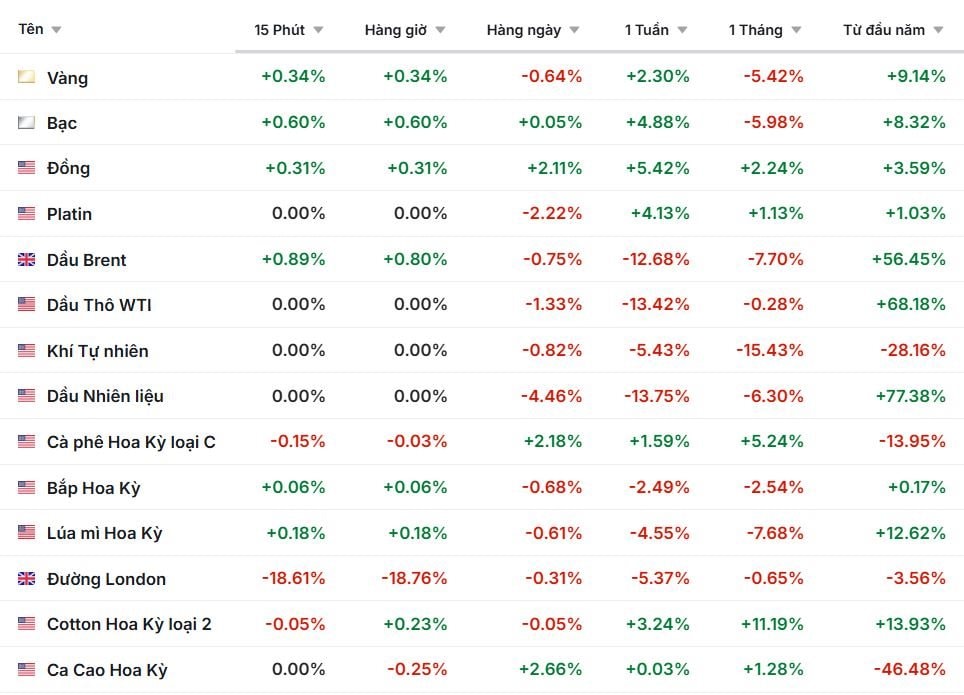Viewport: 964px width, 695px height.
Task: Sort by the Hàng giờ column arrow
Action: 441,30
